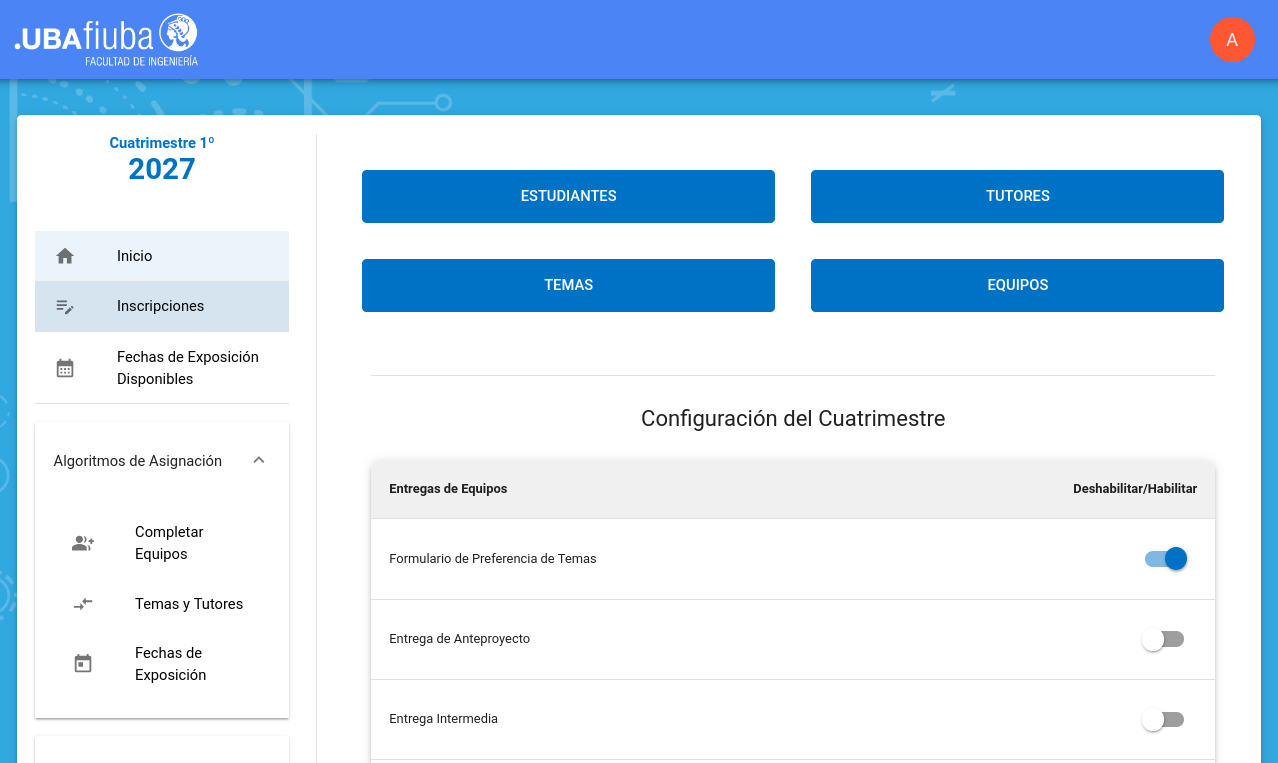This screenshot has height=763, width=1278.
Task: Click the UBA fiuba logo
Action: [106, 40]
